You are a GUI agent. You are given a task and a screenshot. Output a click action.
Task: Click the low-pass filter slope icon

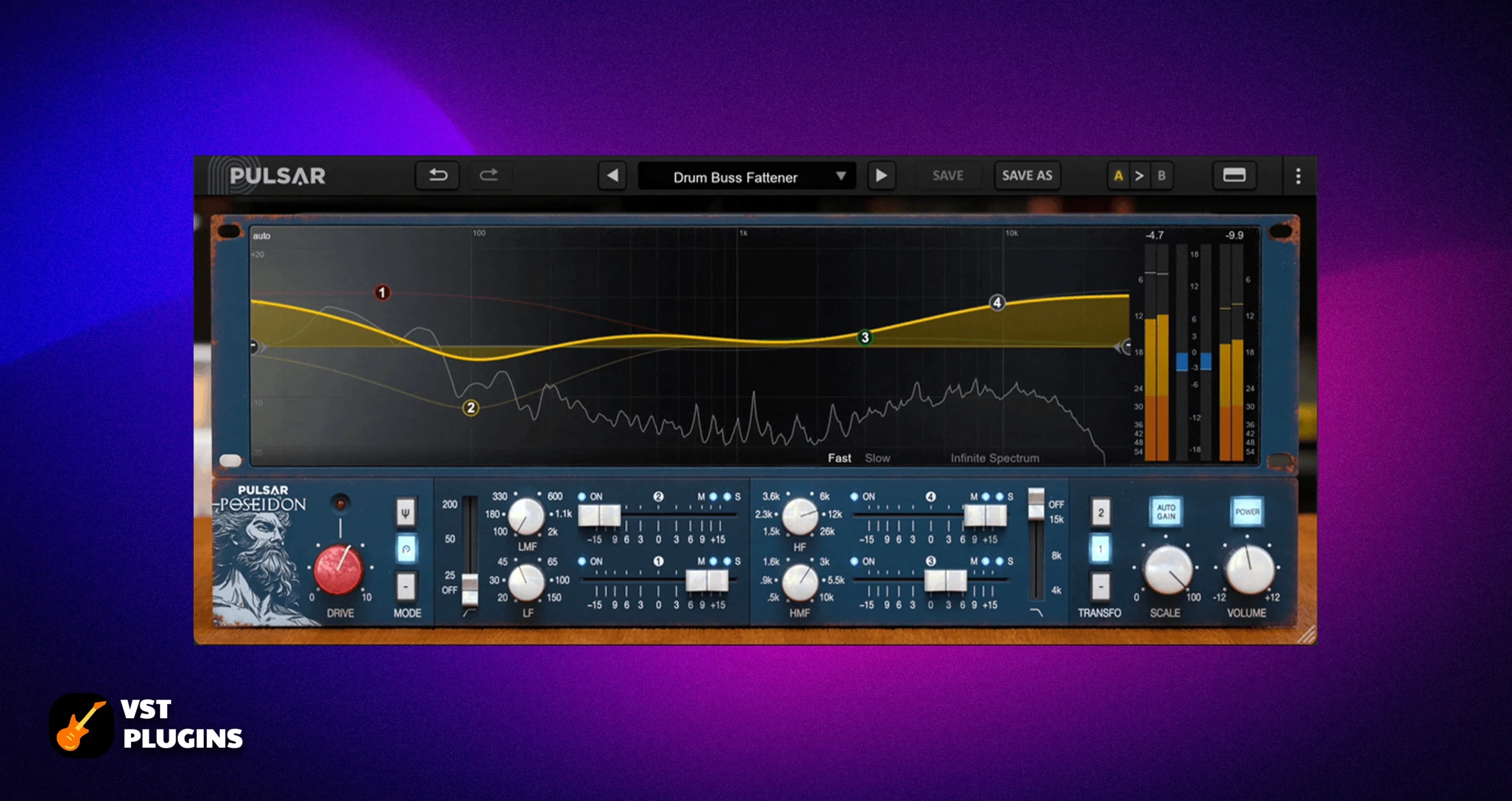tap(1037, 613)
